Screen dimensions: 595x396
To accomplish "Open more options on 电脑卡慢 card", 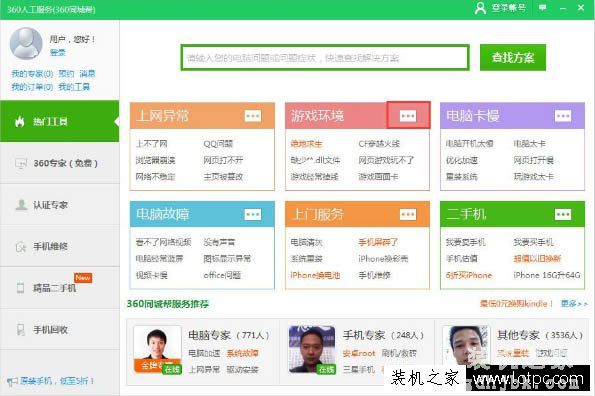I will (x=563, y=115).
